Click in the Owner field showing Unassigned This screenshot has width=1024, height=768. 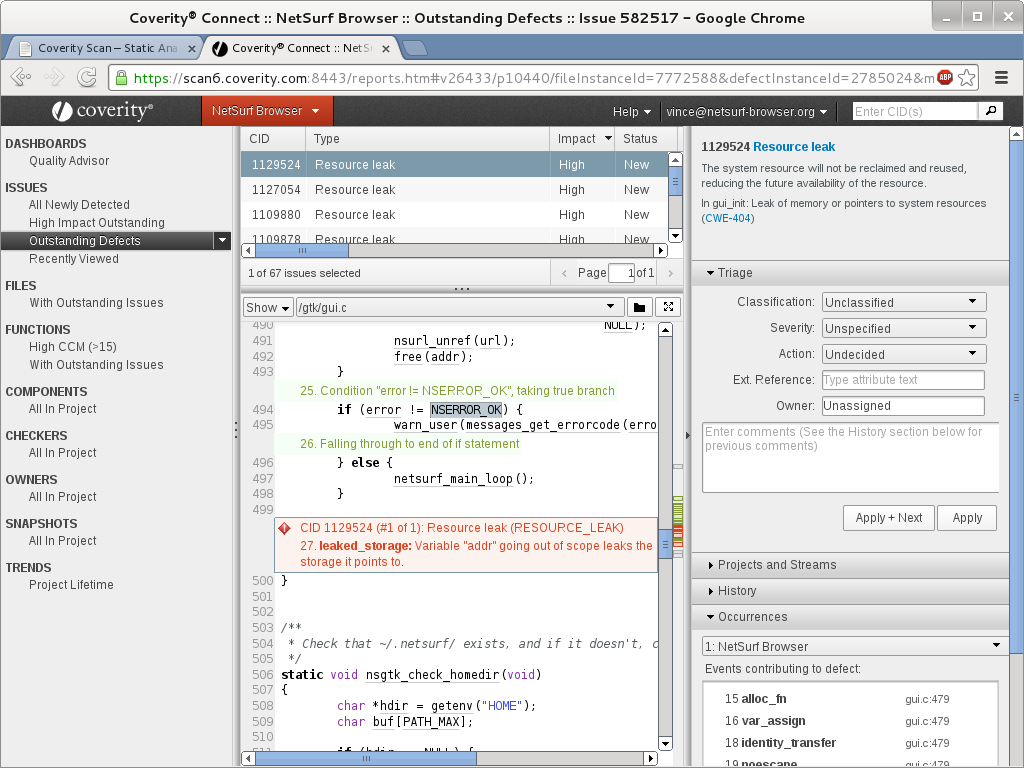903,406
